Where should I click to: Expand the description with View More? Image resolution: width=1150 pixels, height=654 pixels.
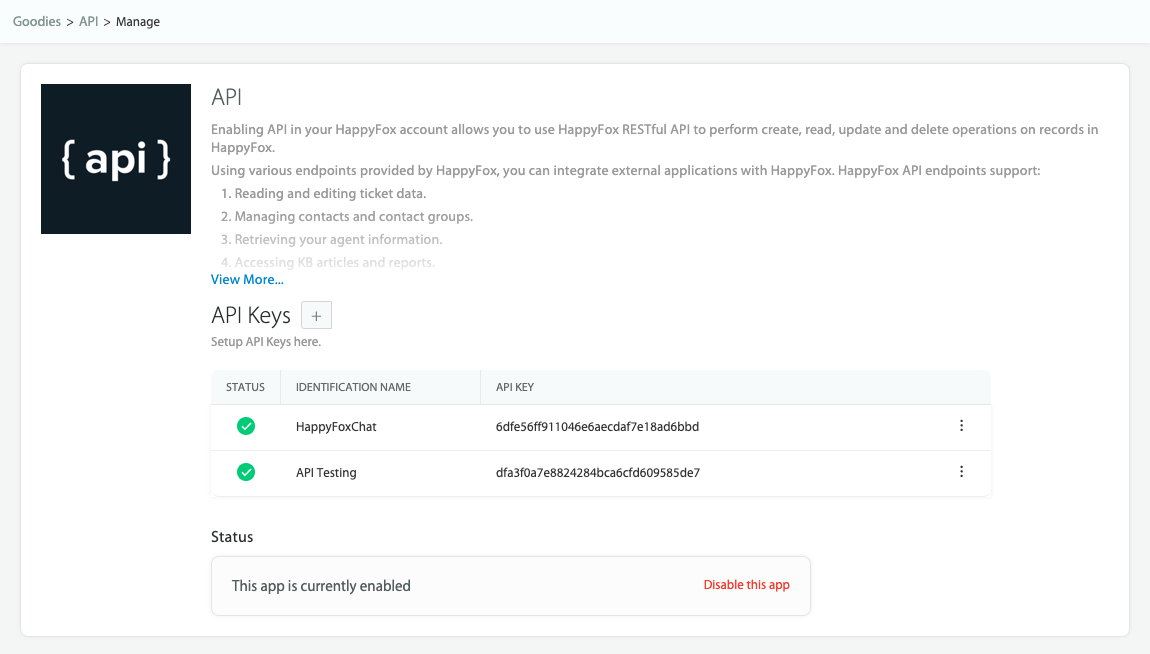pyautogui.click(x=247, y=279)
